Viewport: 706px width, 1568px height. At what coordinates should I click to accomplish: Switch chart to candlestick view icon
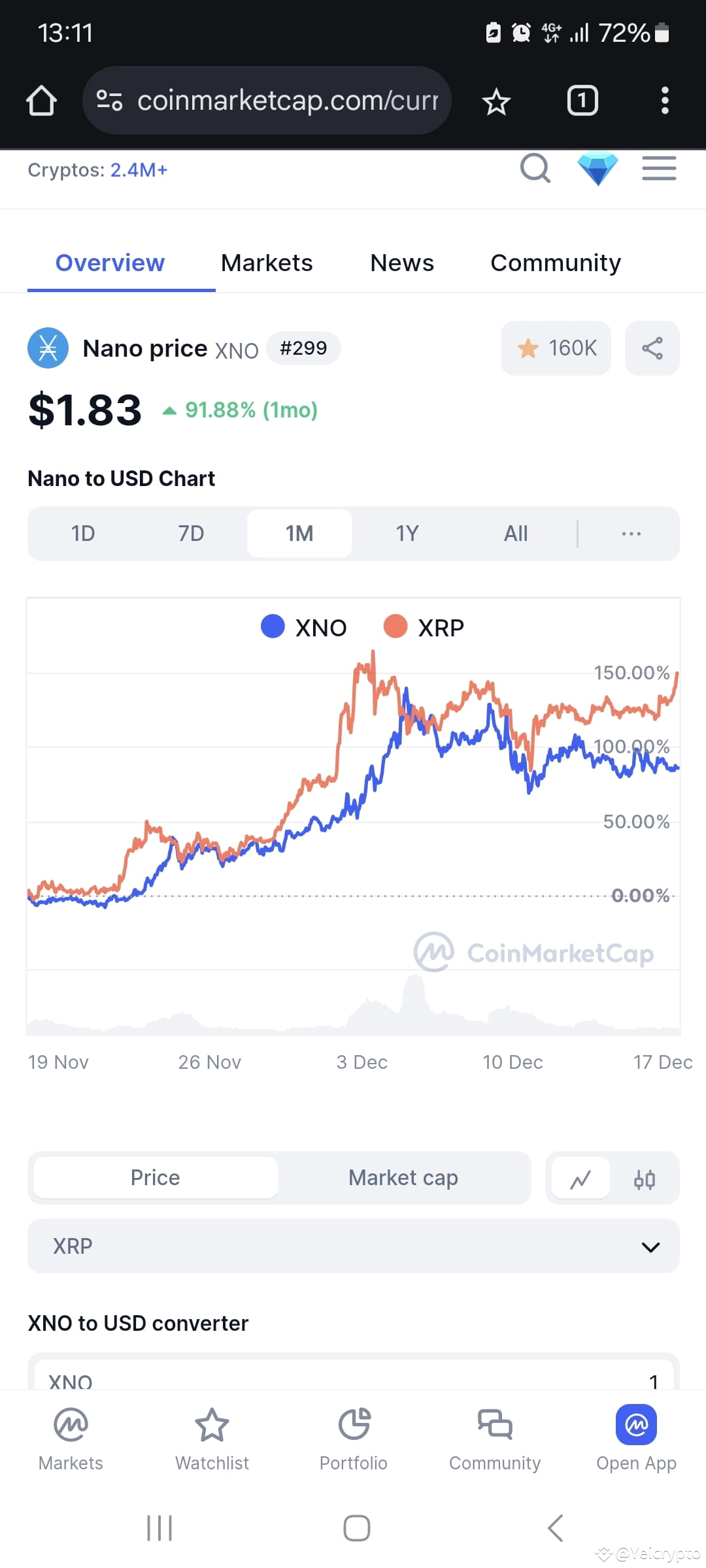pyautogui.click(x=645, y=1179)
